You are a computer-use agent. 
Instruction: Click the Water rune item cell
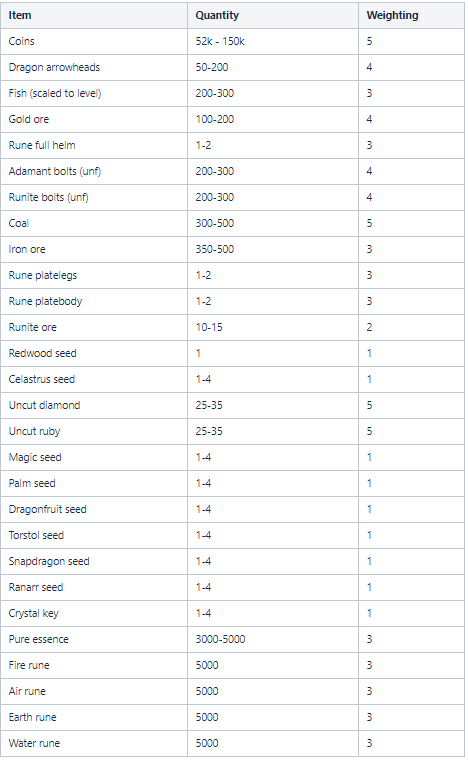[x=94, y=744]
